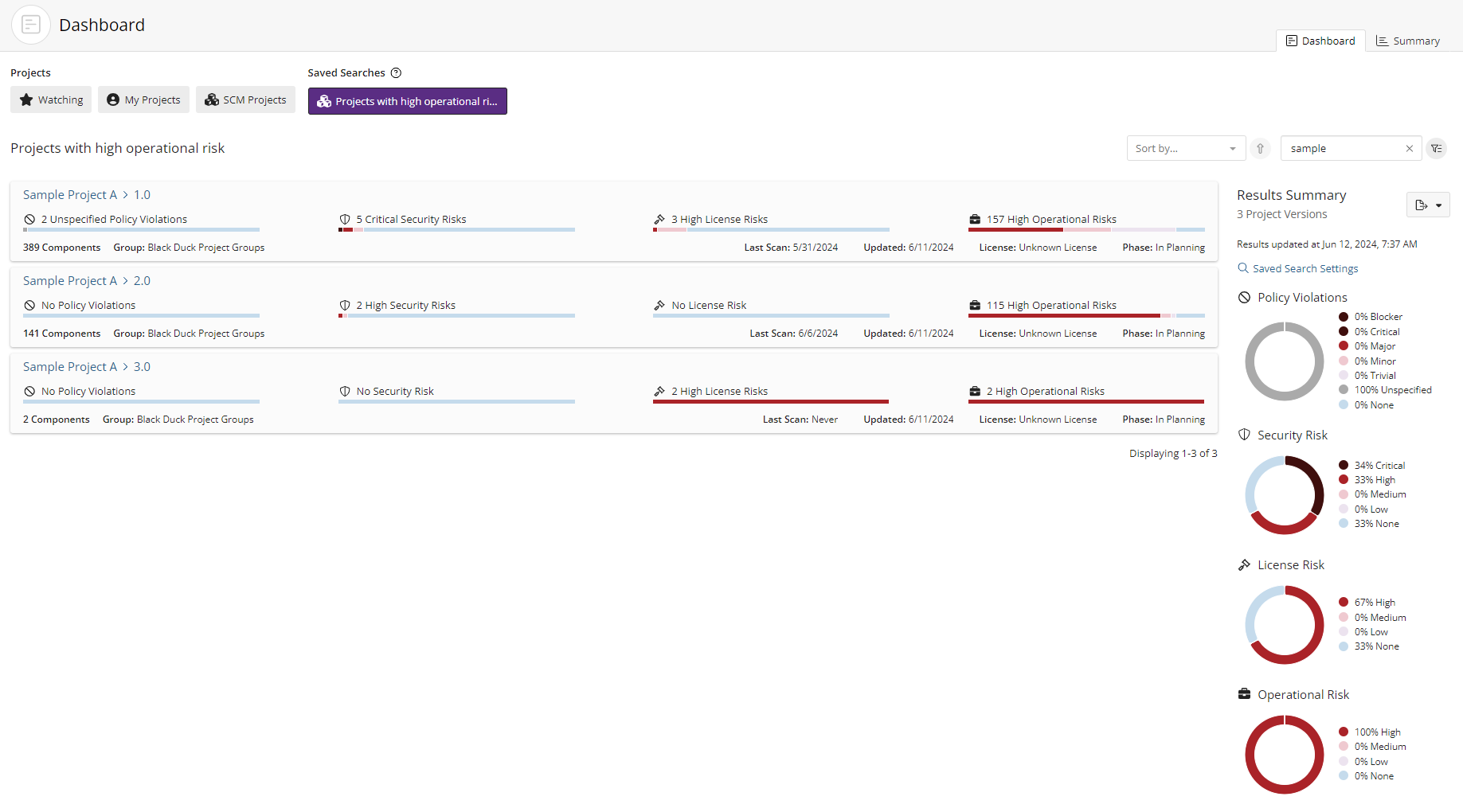Screen dimensions: 1463x812
Task: Toggle the SCM Projects filter
Action: [x=245, y=100]
